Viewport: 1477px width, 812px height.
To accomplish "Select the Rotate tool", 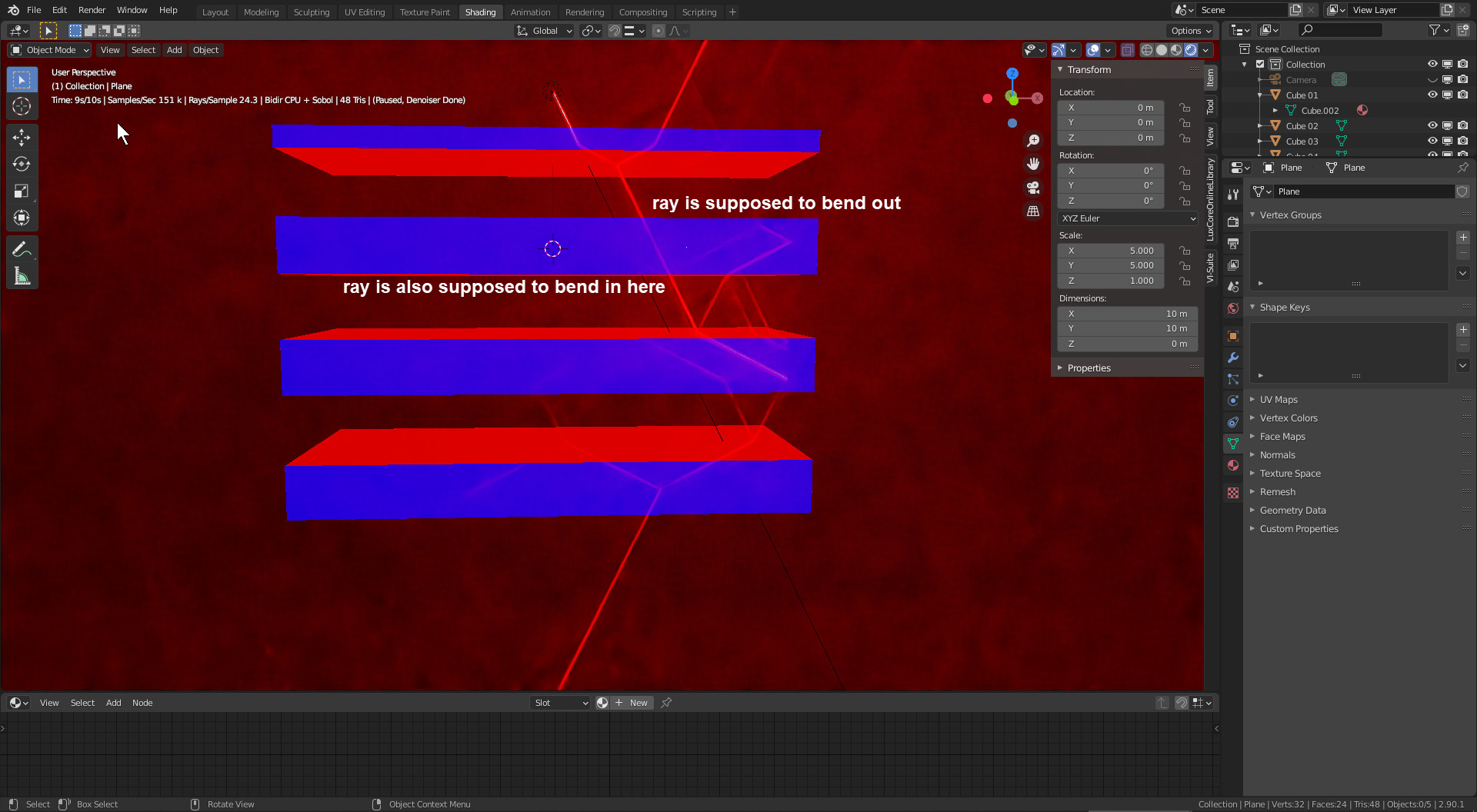I will pos(22,165).
